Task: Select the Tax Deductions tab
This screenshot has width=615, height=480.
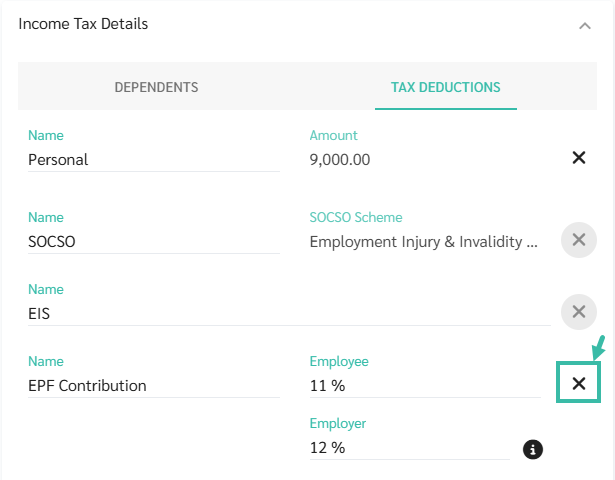Action: click(446, 87)
